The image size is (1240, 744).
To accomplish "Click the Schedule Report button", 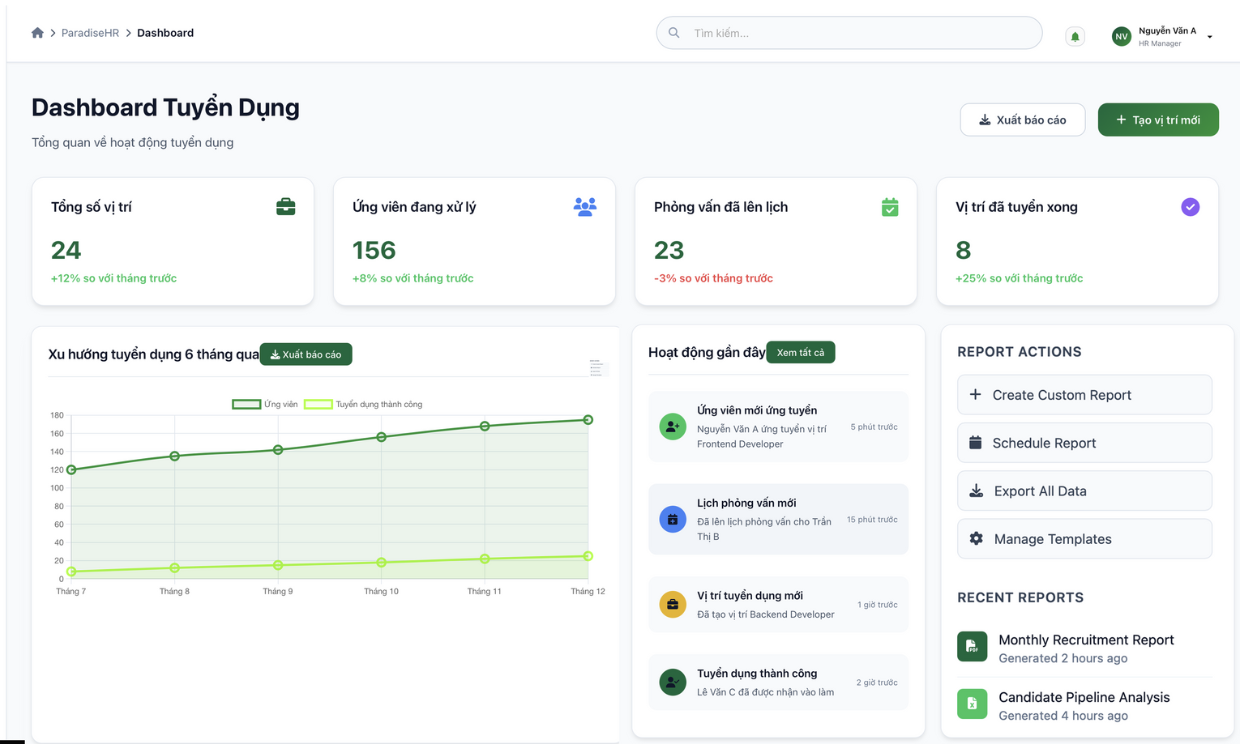I will pos(1084,443).
